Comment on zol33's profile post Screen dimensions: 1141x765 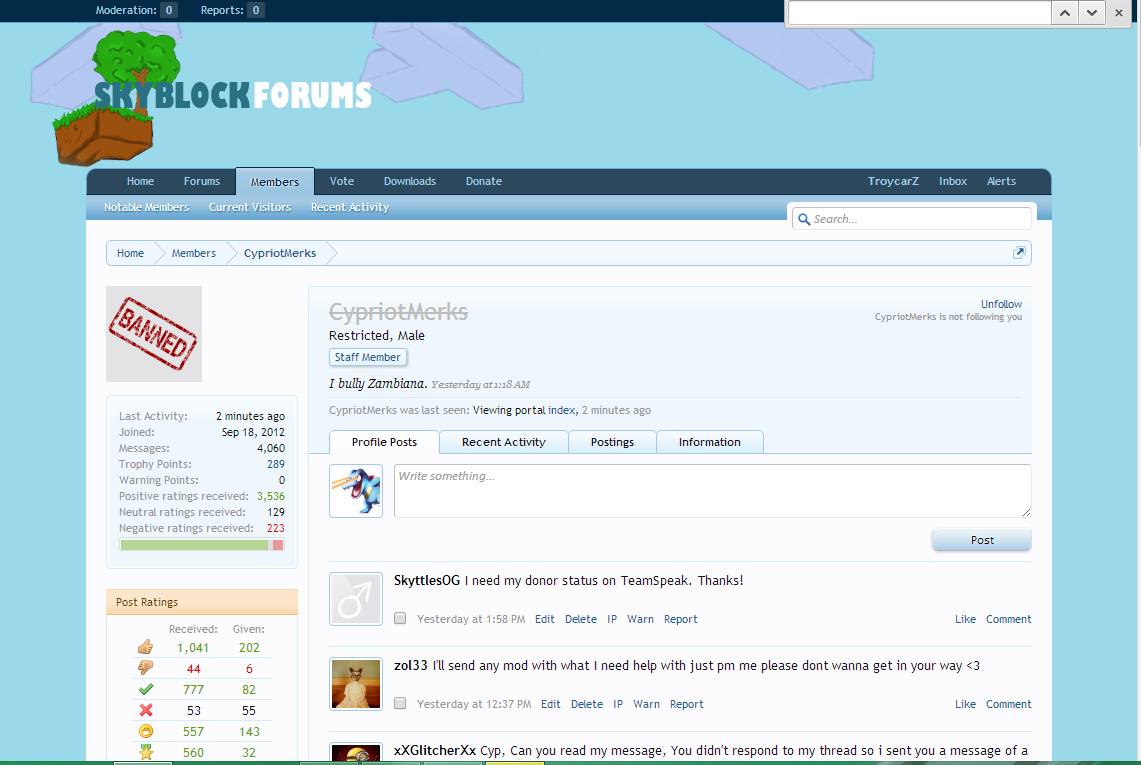click(1009, 705)
